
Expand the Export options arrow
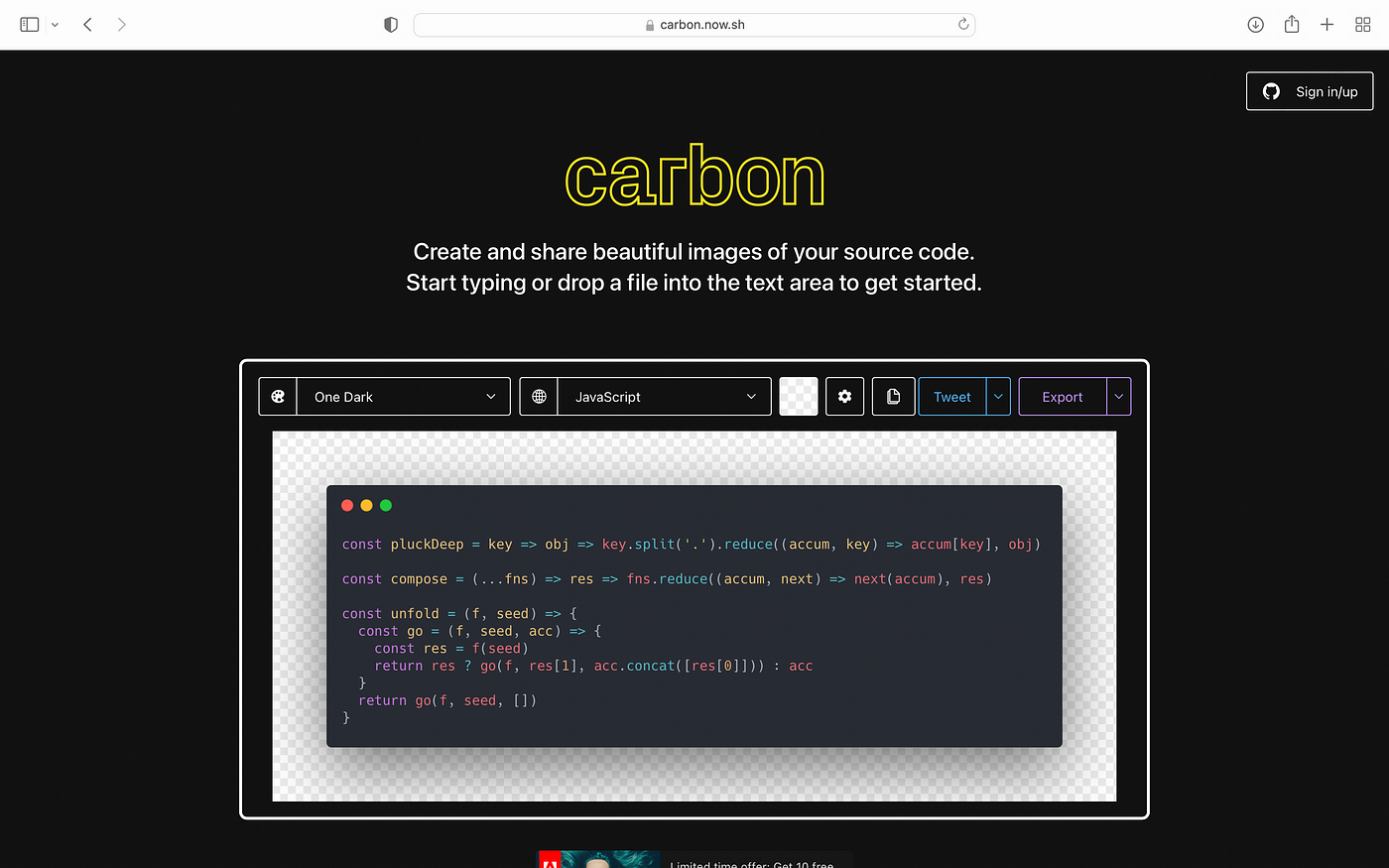click(1119, 397)
